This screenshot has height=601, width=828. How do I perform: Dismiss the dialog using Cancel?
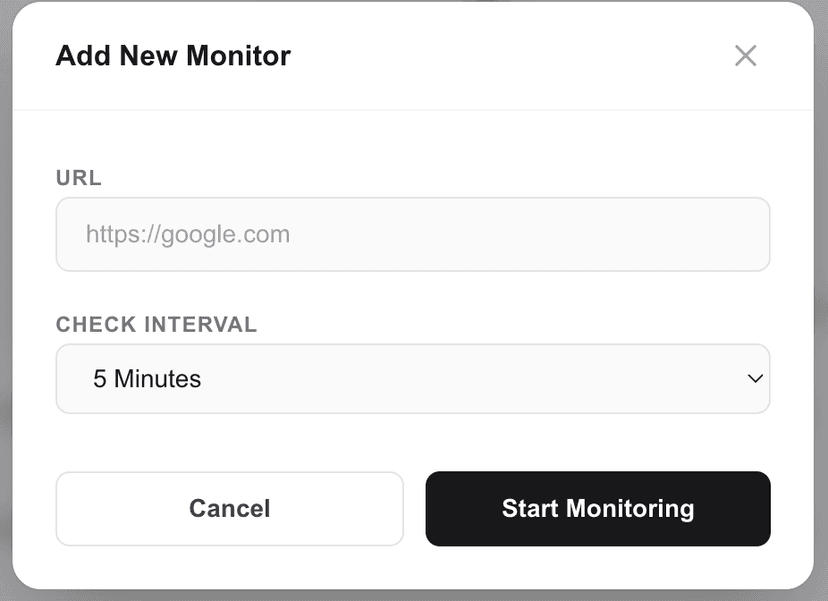click(229, 508)
